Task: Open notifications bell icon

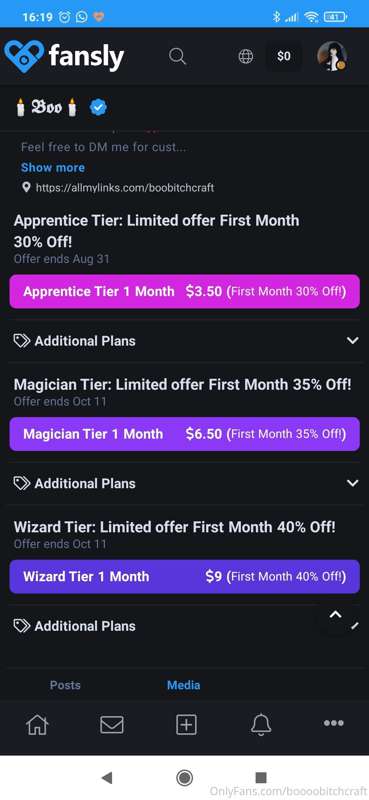Action: (x=260, y=724)
